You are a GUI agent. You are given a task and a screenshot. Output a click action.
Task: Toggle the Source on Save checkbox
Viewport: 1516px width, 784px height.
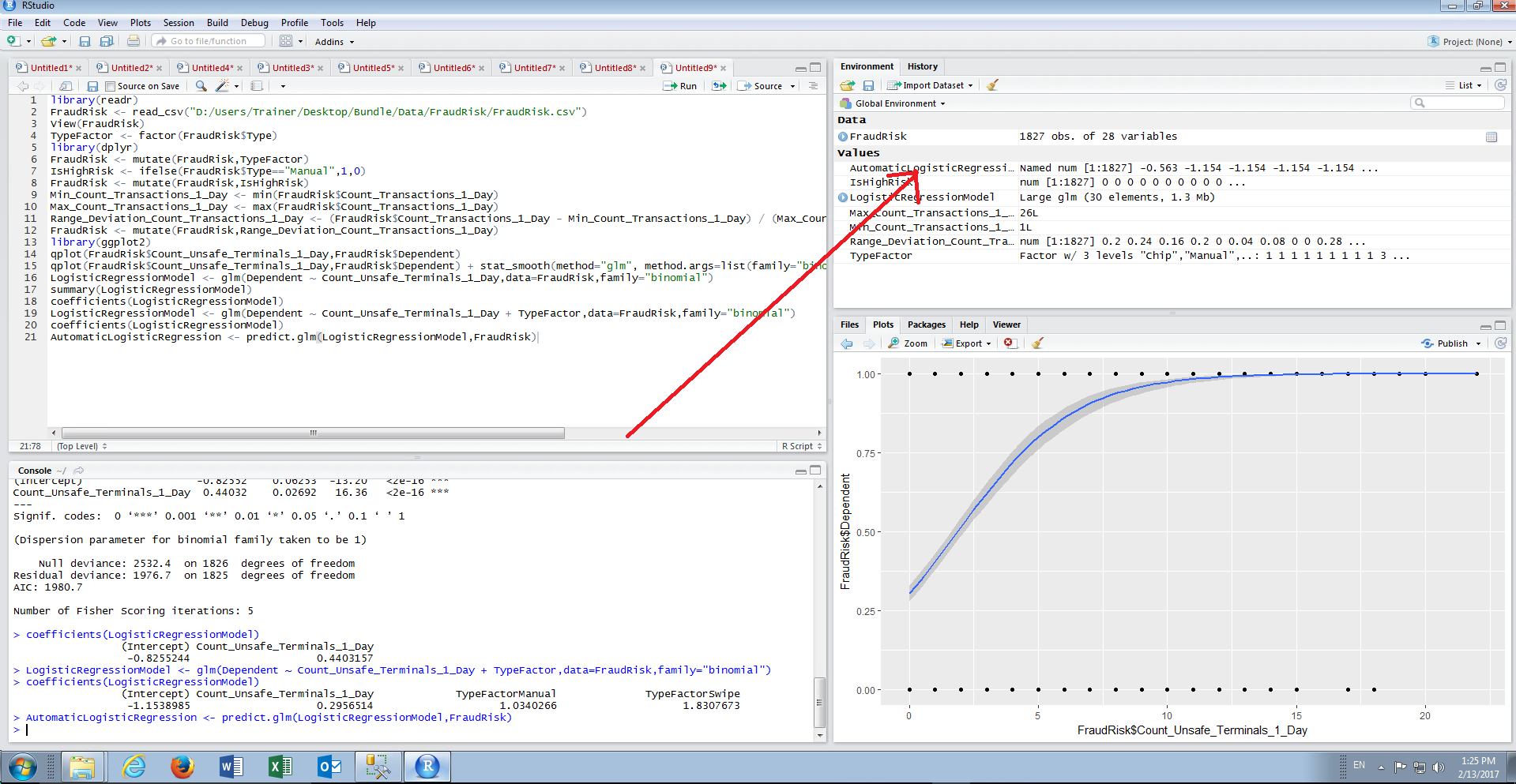coord(111,86)
